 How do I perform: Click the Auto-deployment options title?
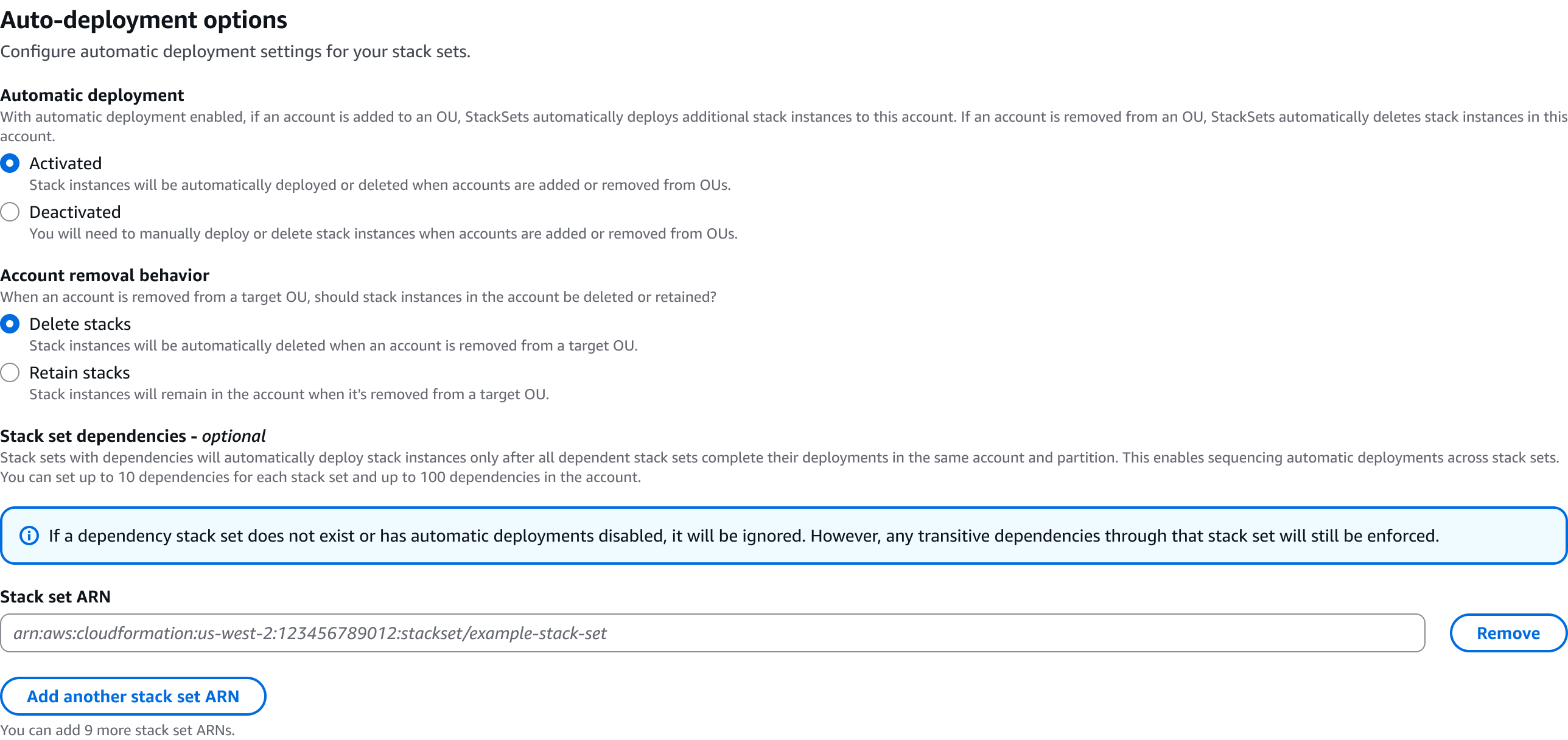pos(144,19)
